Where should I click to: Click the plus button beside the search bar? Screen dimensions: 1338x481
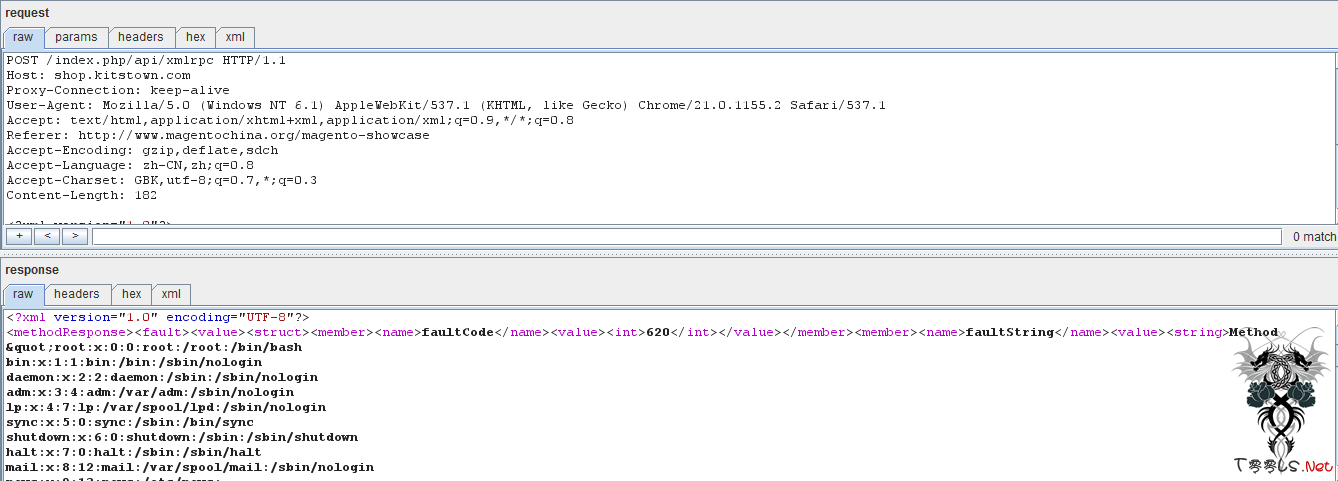(x=18, y=236)
